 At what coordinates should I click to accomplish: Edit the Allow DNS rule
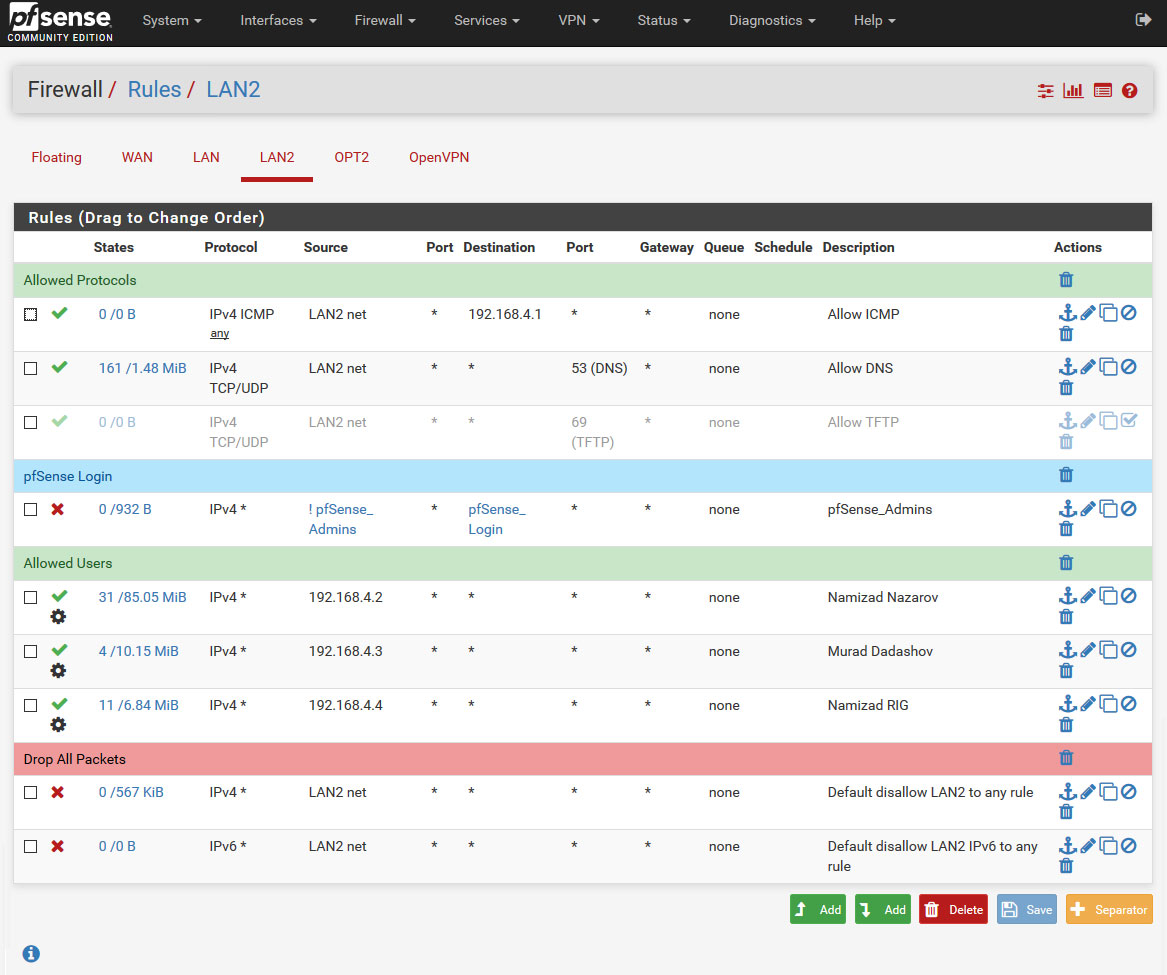point(1088,367)
